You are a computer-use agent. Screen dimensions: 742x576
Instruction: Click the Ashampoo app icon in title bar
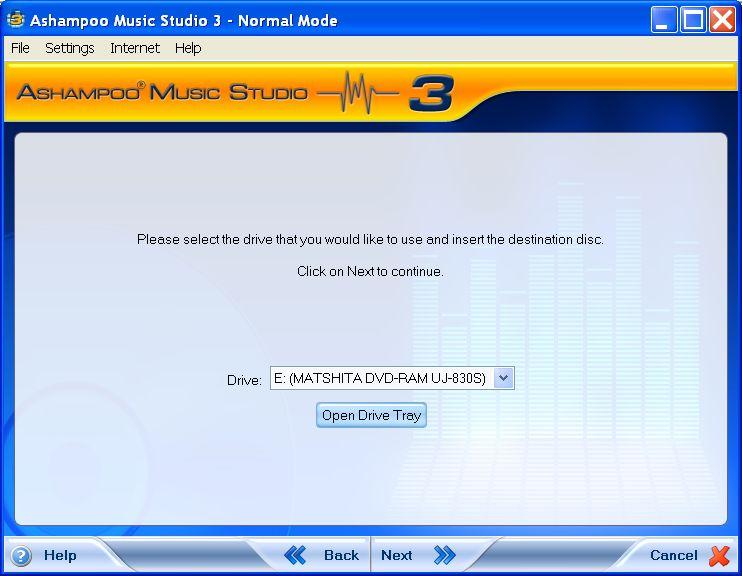[15, 20]
